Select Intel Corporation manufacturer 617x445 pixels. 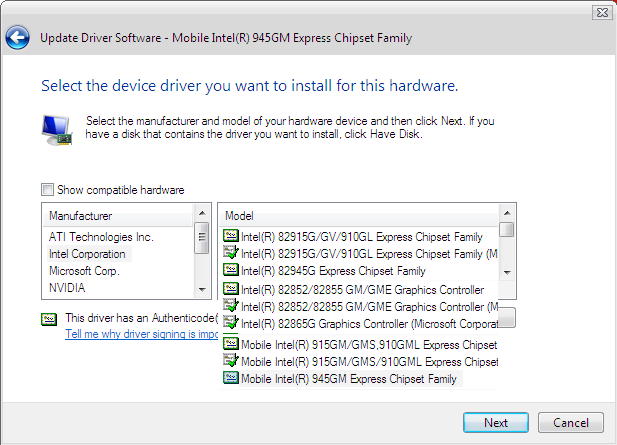point(87,254)
